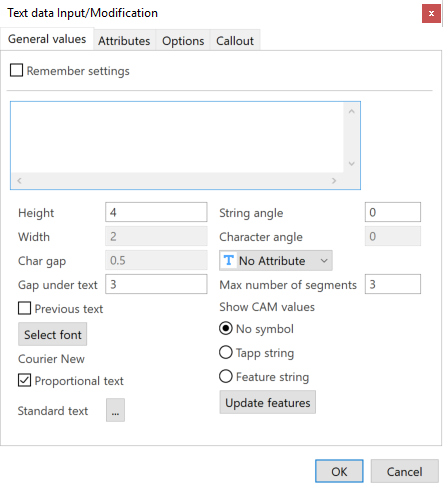443x496 pixels.
Task: Choose the Feature string radio option
Action: pos(226,376)
